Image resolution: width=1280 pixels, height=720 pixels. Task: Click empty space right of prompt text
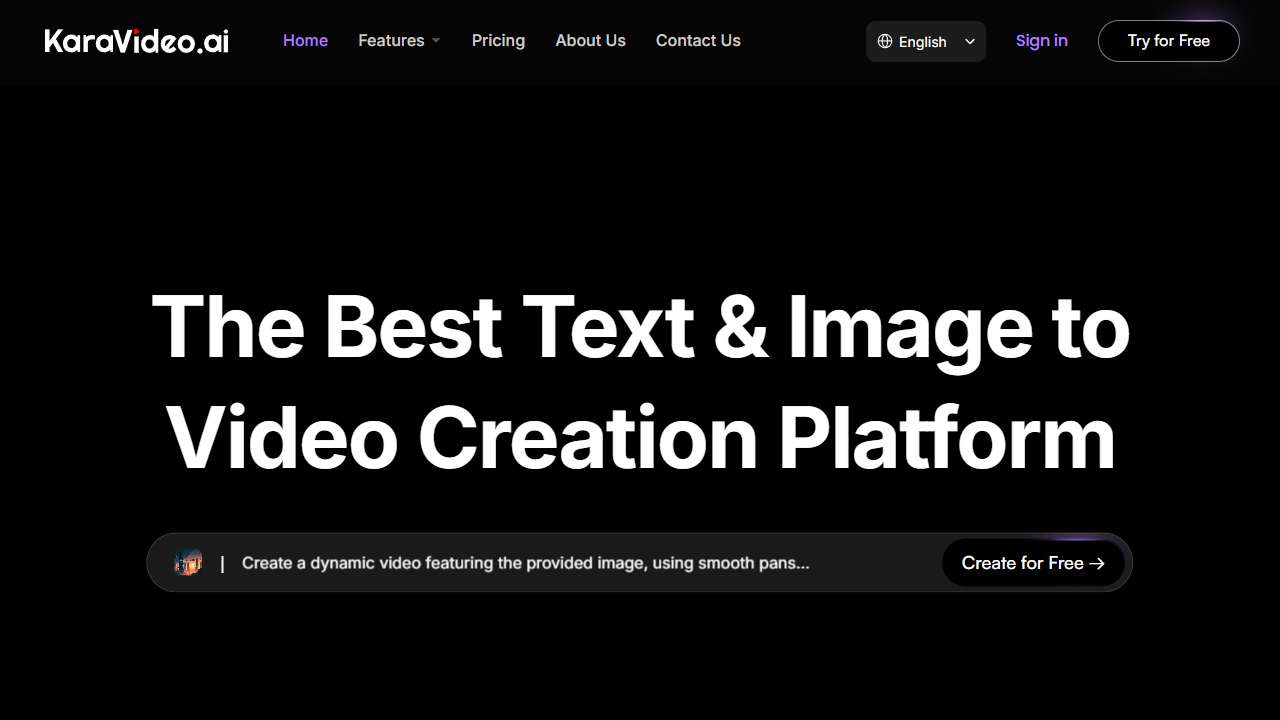pos(875,563)
